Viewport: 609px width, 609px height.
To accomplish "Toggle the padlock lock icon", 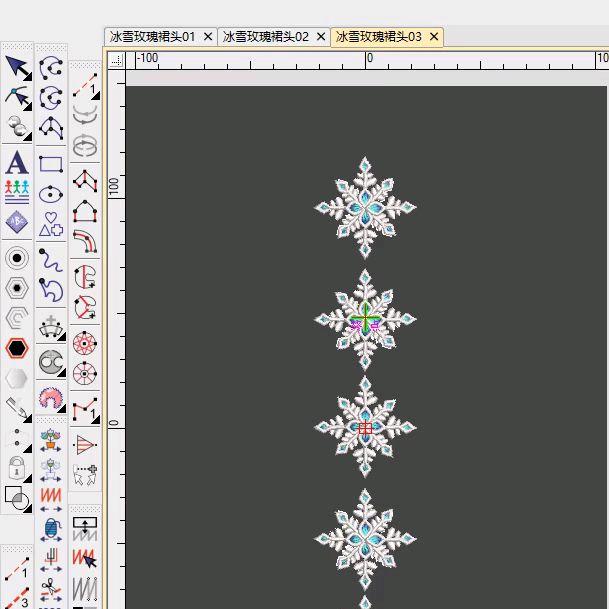I will [x=17, y=467].
